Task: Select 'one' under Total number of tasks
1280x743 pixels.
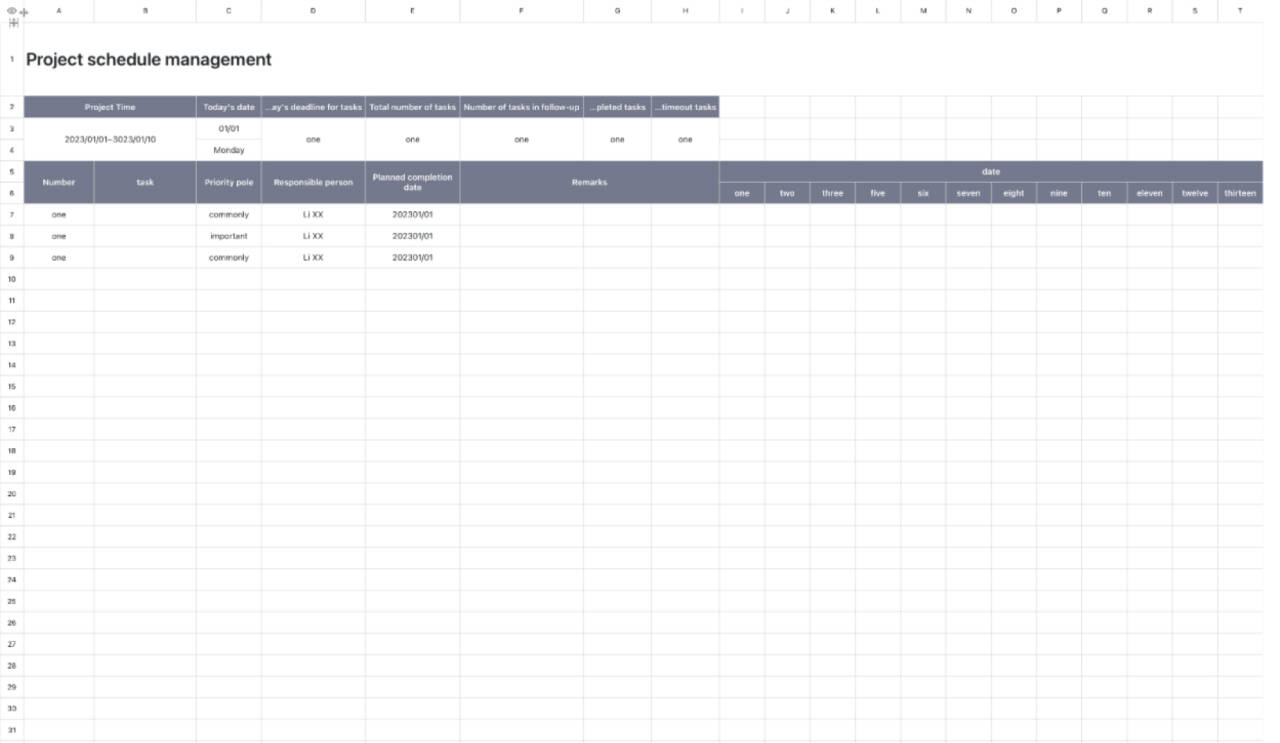Action: [412, 139]
